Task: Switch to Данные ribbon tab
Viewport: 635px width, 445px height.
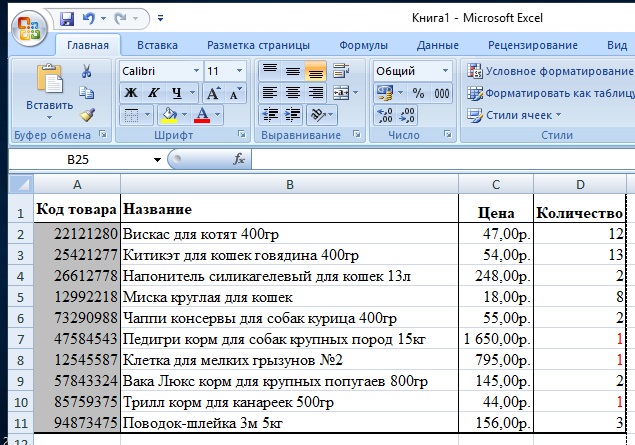Action: [x=438, y=45]
